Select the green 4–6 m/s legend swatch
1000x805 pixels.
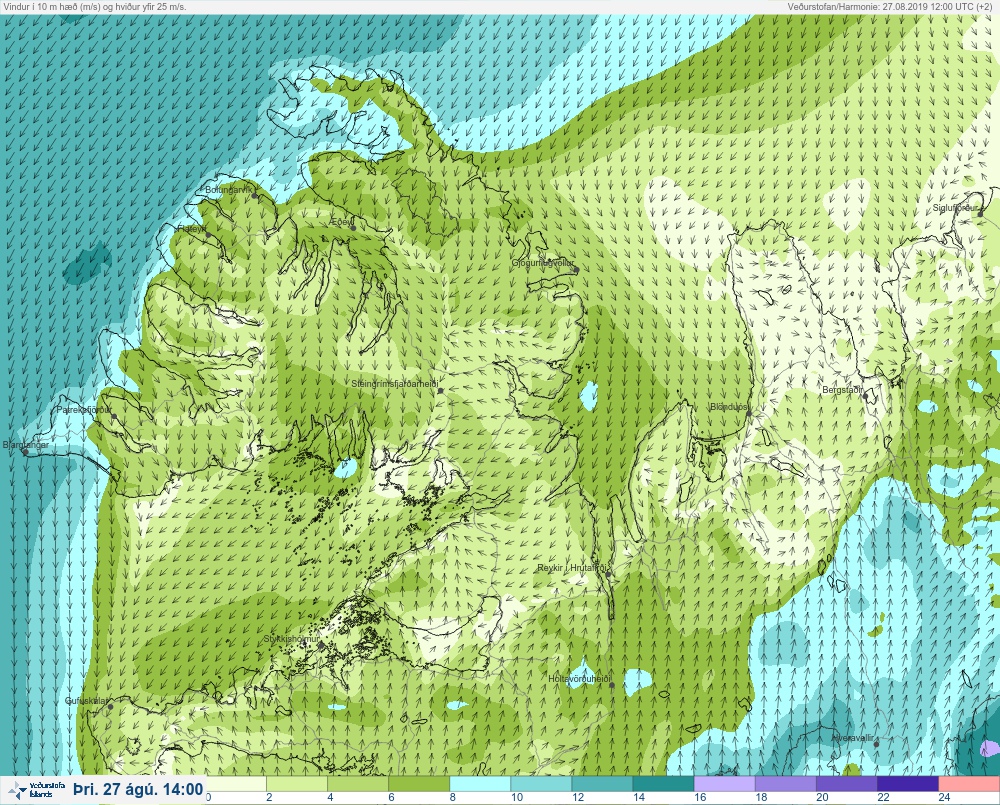(358, 783)
